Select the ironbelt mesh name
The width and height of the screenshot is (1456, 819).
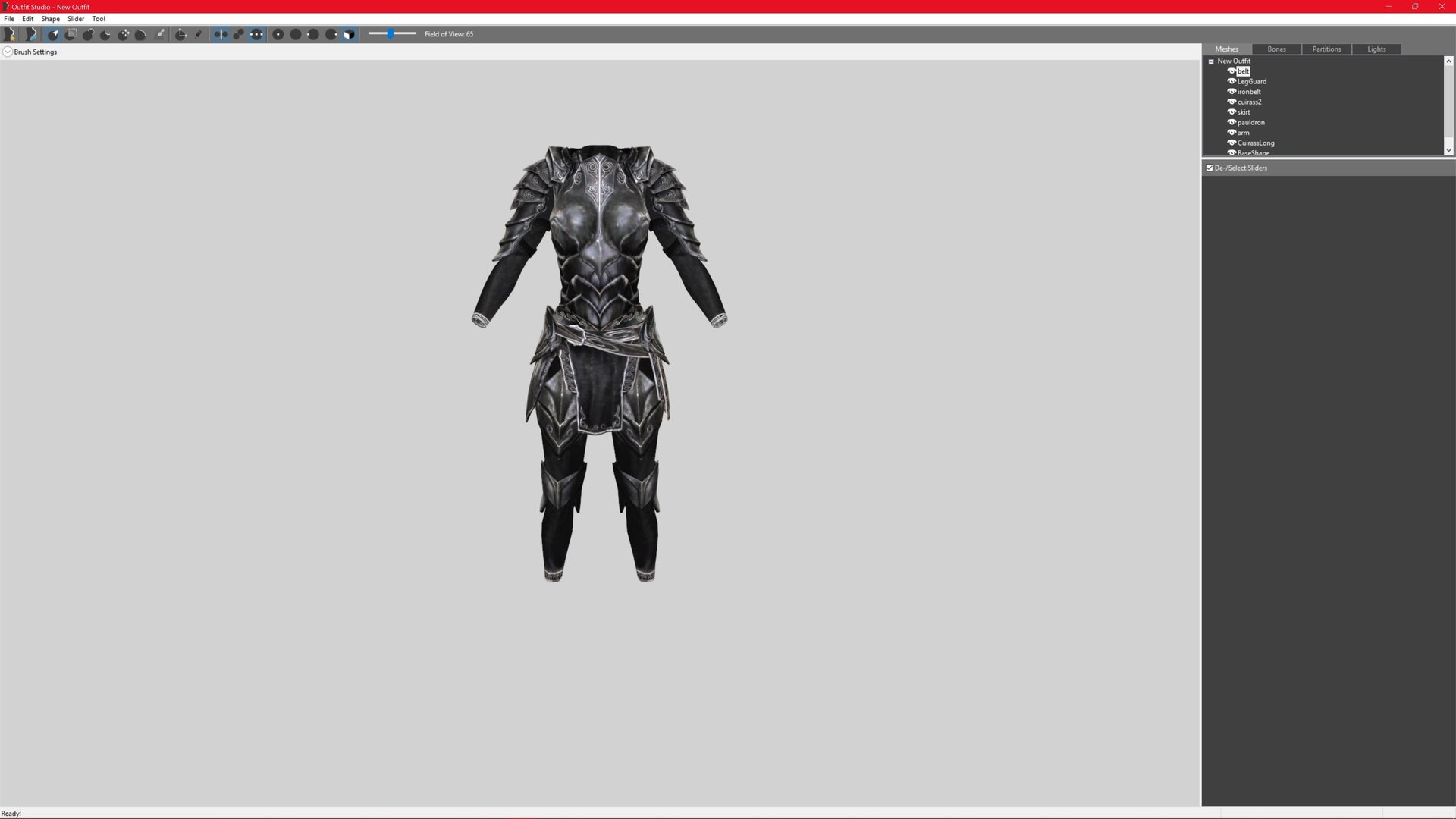click(1249, 92)
